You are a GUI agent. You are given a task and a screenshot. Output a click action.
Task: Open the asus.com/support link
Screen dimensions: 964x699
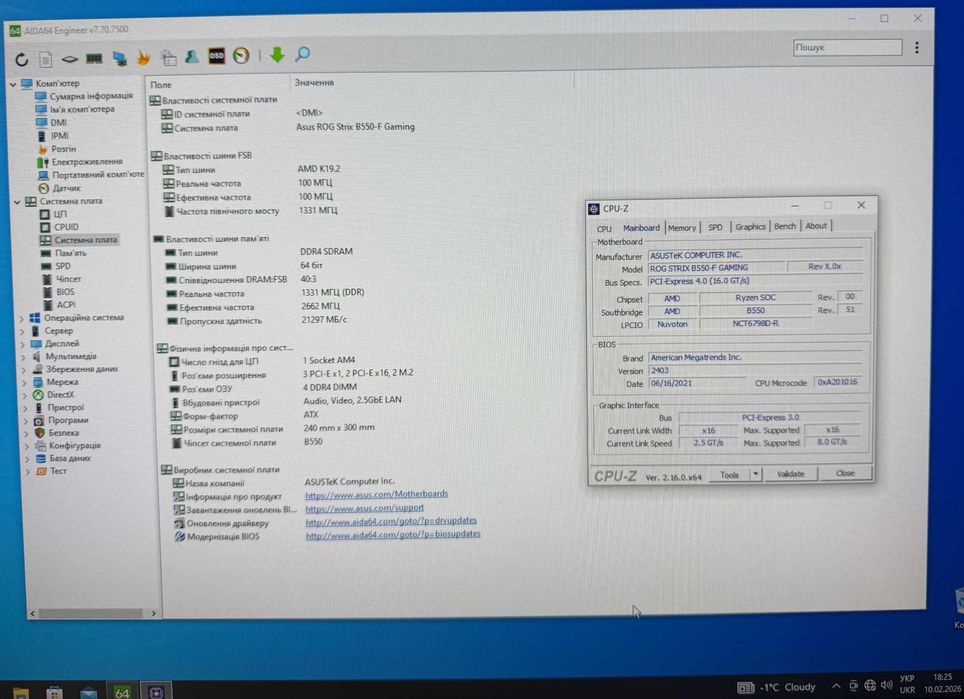(x=365, y=508)
